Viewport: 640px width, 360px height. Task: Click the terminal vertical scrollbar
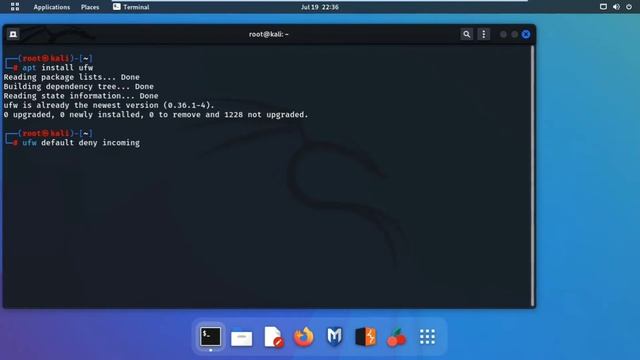[x=532, y=176]
